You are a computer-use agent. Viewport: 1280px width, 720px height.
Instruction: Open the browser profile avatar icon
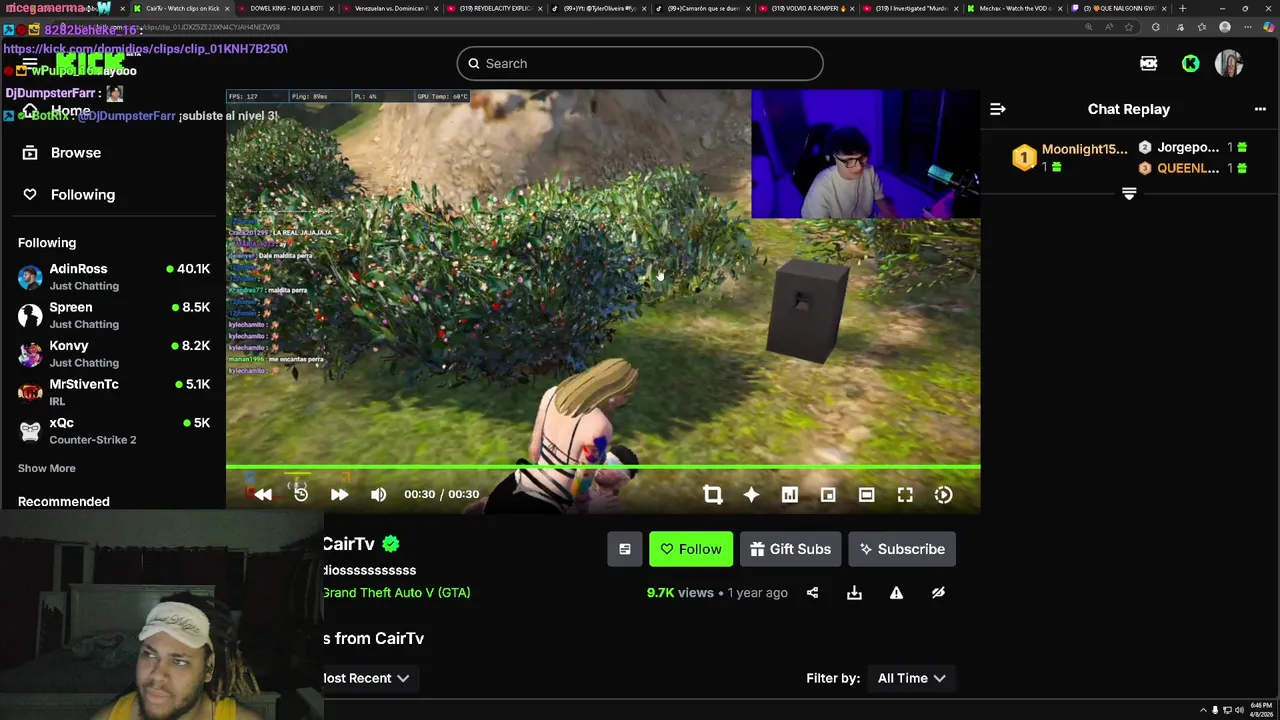coord(1225,27)
